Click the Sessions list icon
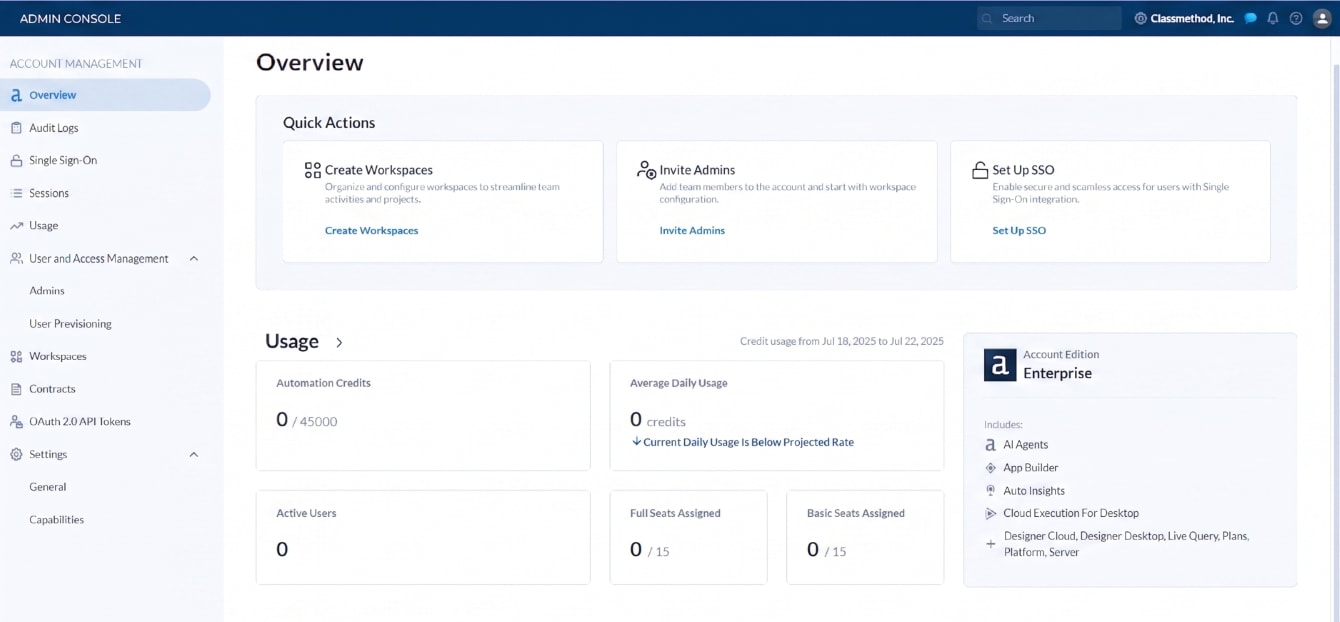This screenshot has height=622, width=1340. 15,193
